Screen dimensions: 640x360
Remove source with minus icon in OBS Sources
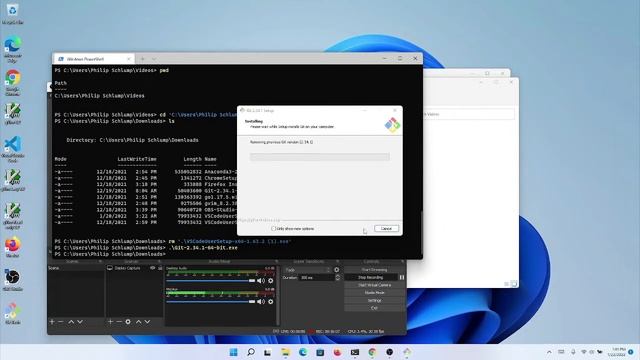[x=119, y=322]
